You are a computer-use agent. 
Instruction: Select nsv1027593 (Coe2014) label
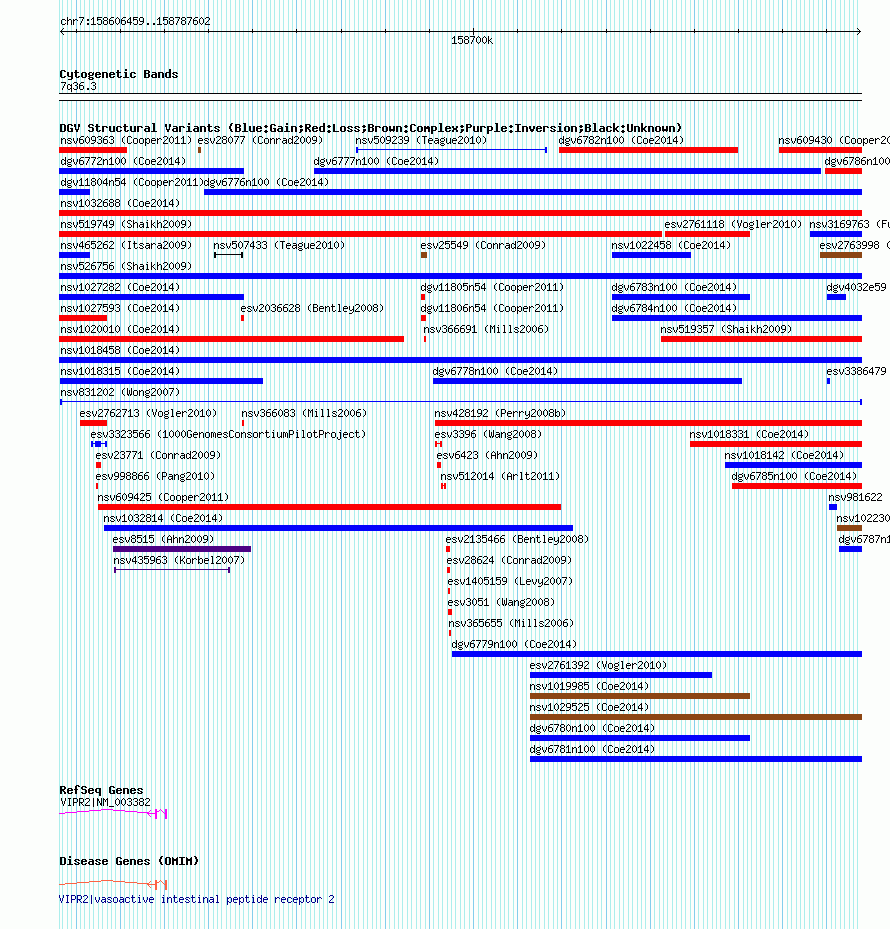pos(120,309)
